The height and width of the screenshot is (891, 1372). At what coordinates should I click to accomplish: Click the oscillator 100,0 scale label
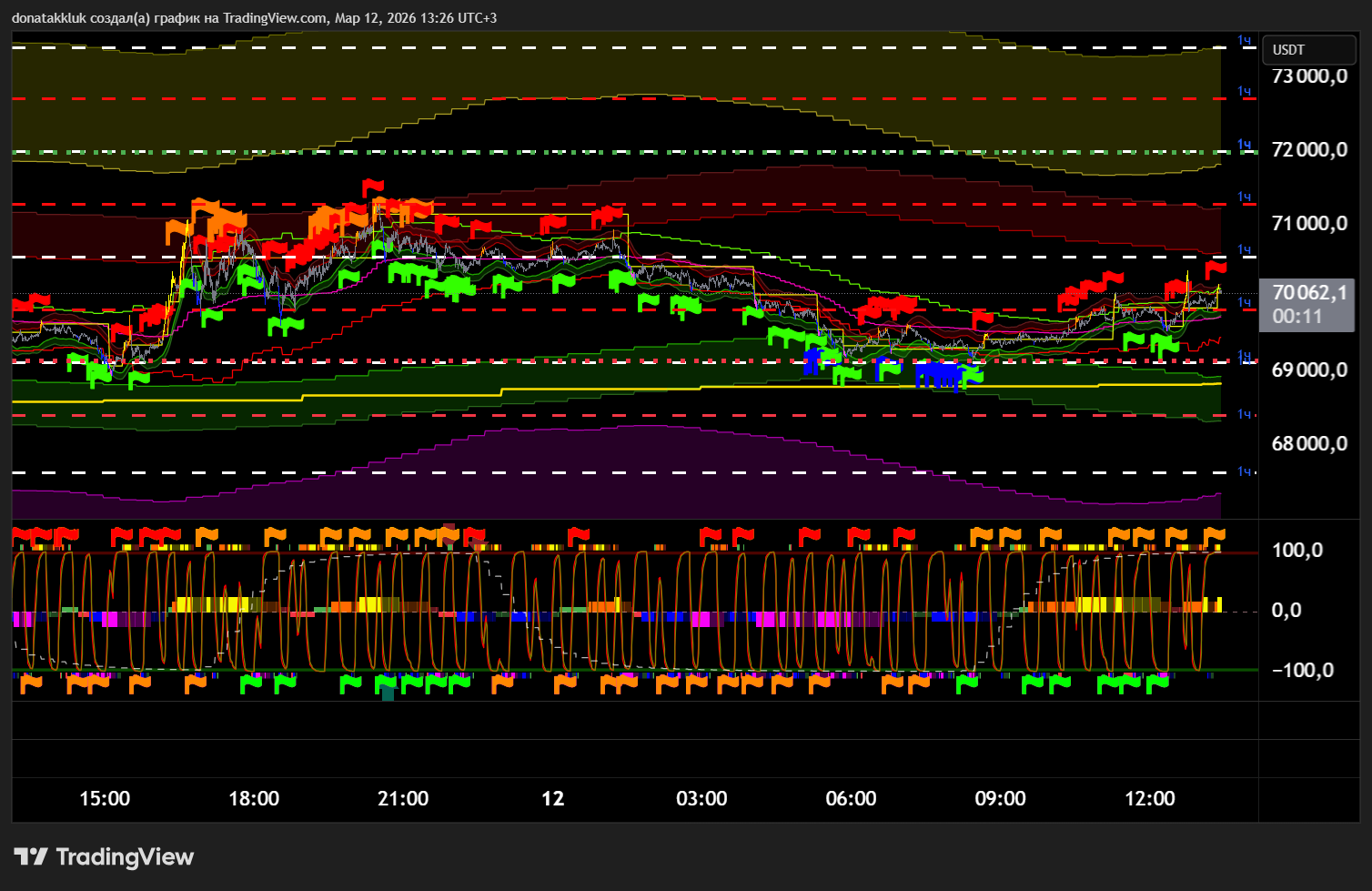pos(1296,551)
